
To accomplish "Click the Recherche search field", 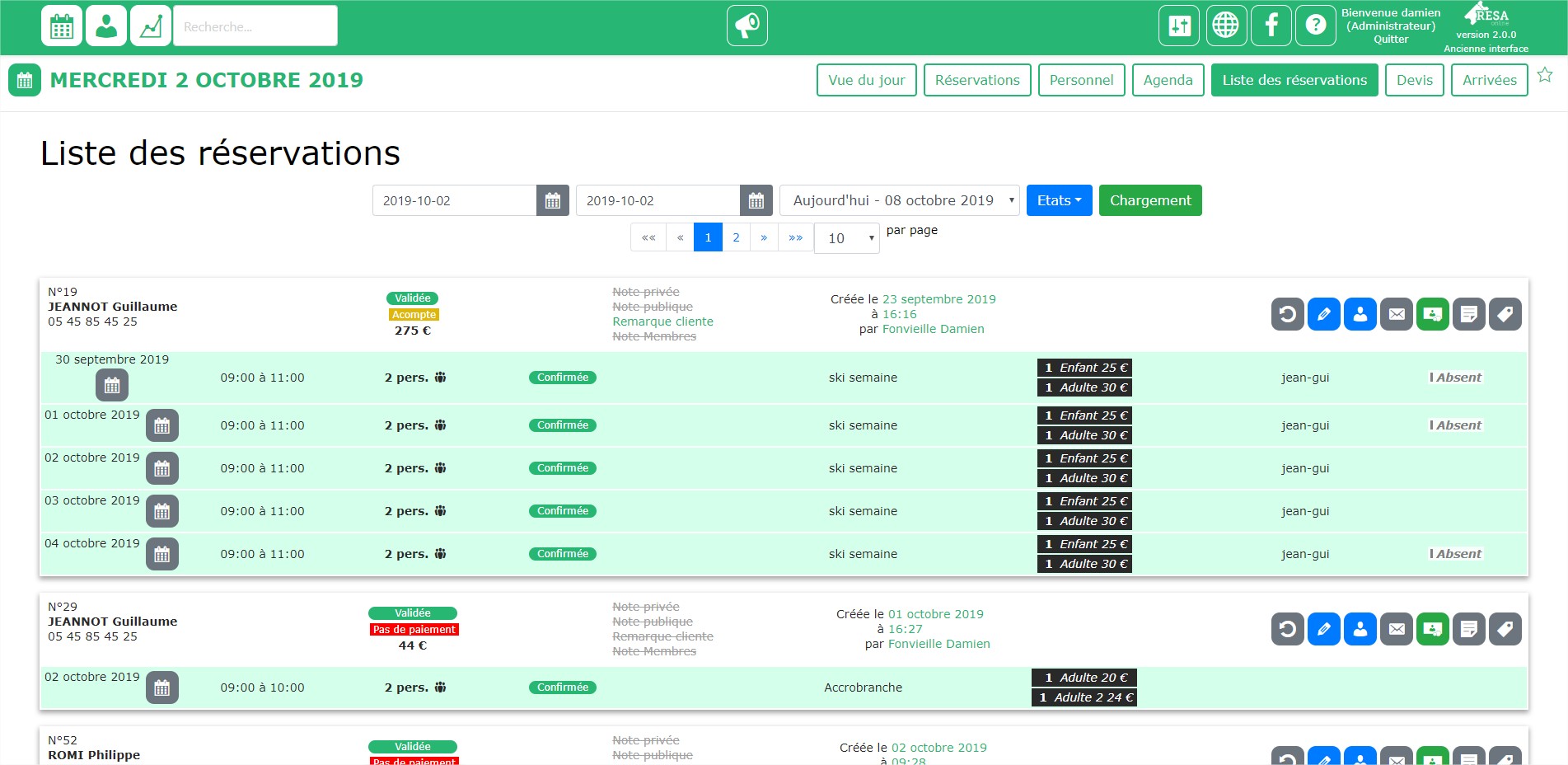I will pyautogui.click(x=255, y=26).
